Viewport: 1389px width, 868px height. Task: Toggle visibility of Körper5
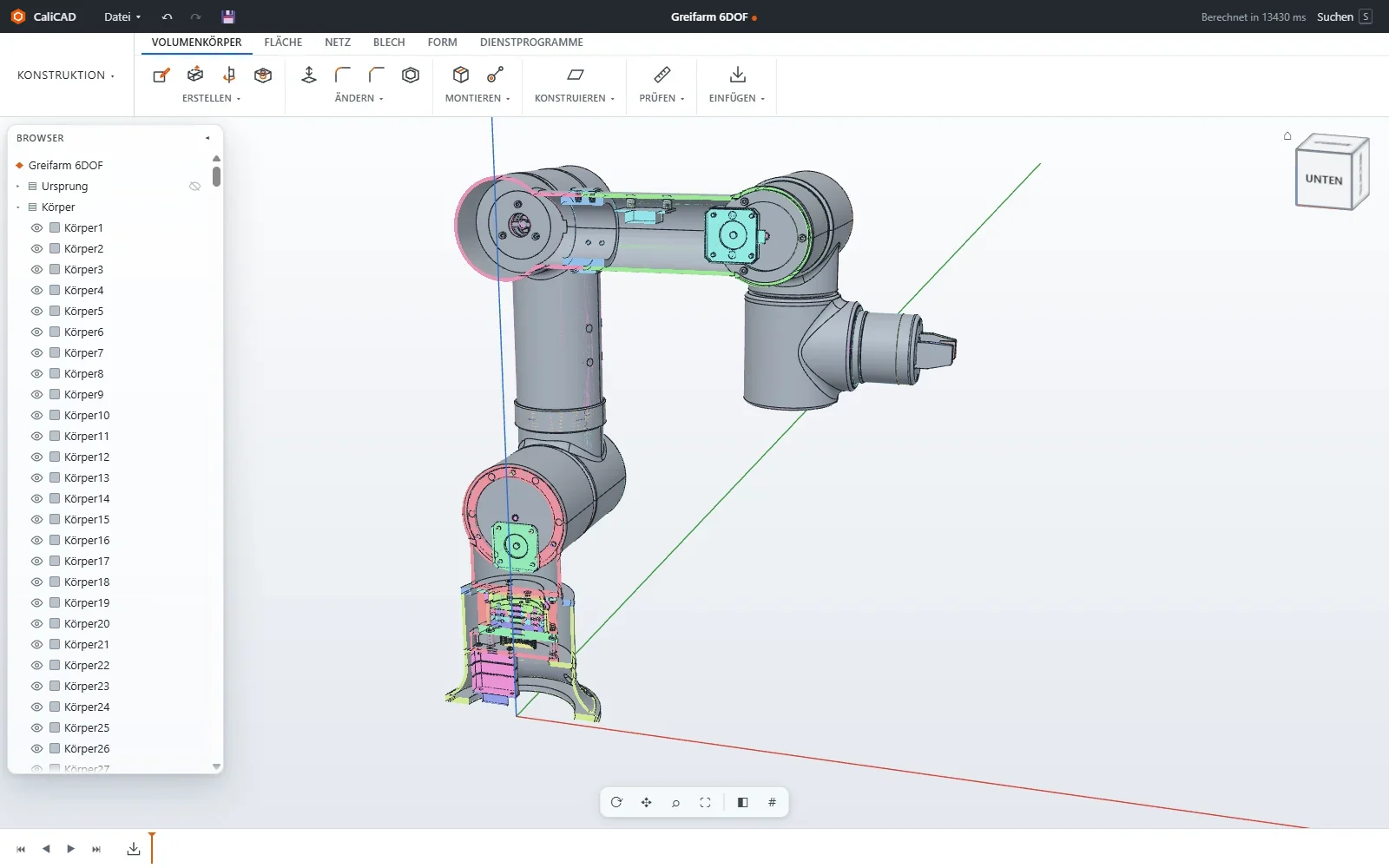tap(36, 312)
